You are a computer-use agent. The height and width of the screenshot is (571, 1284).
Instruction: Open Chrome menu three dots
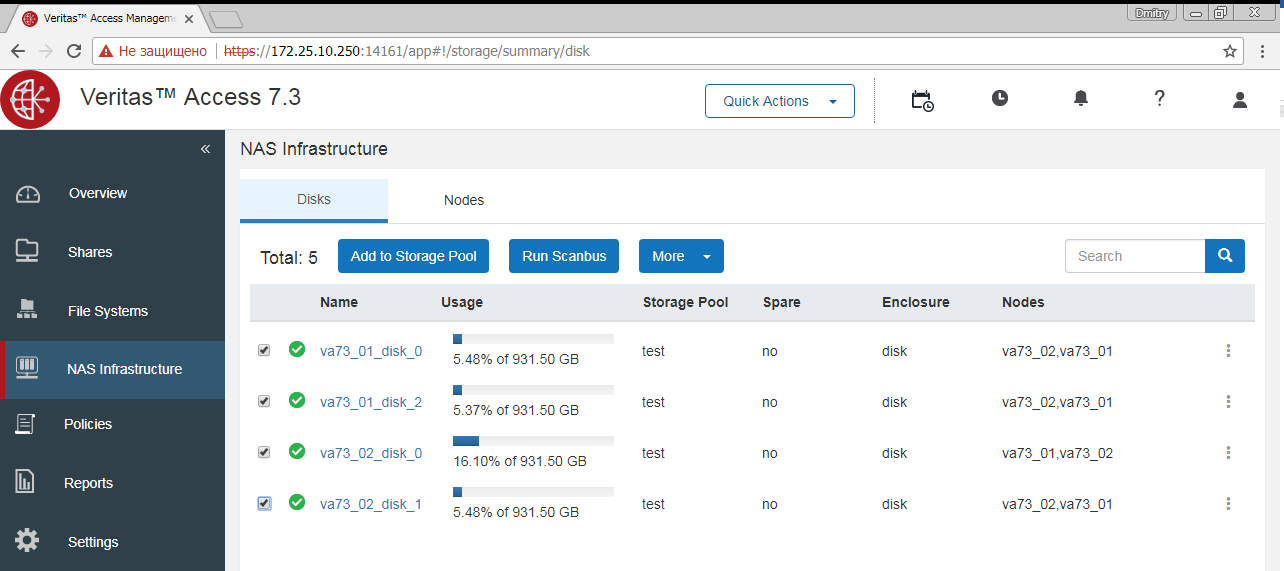pos(1264,51)
